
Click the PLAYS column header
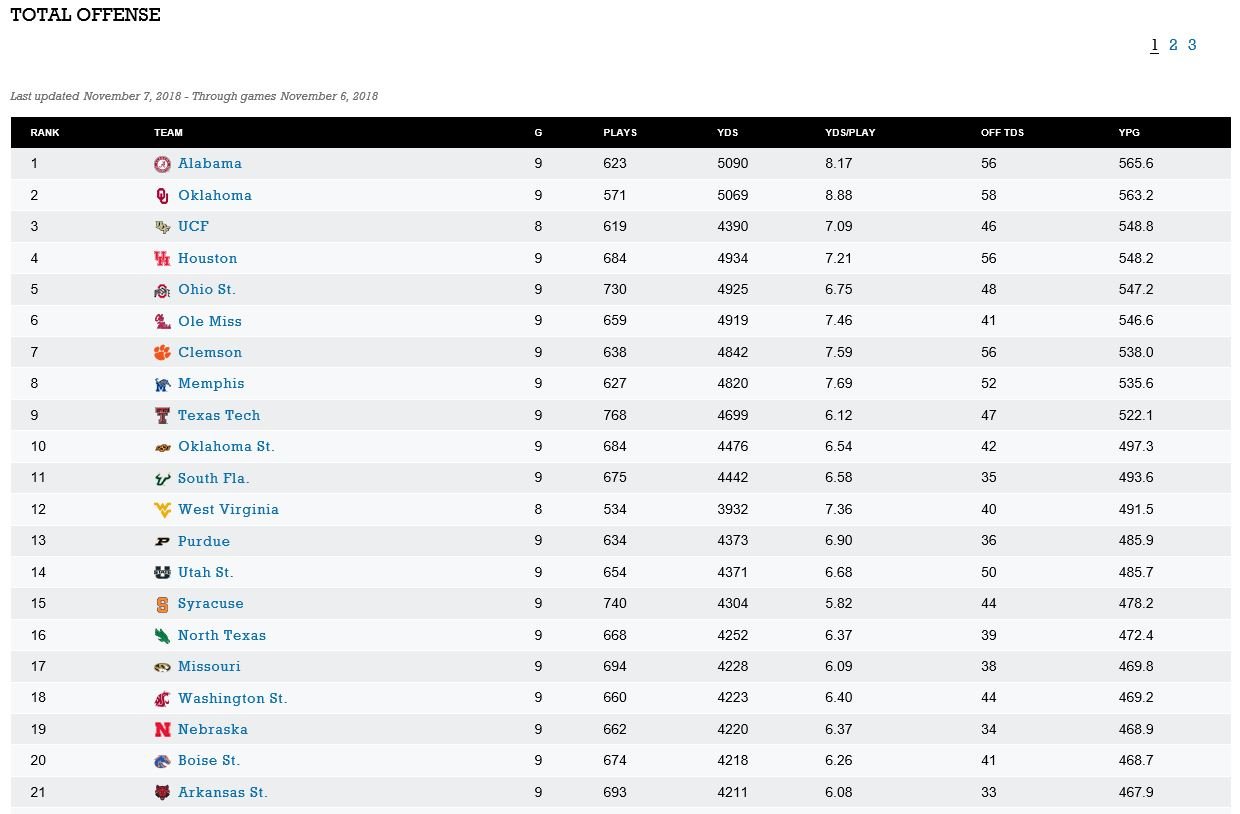pyautogui.click(x=620, y=133)
